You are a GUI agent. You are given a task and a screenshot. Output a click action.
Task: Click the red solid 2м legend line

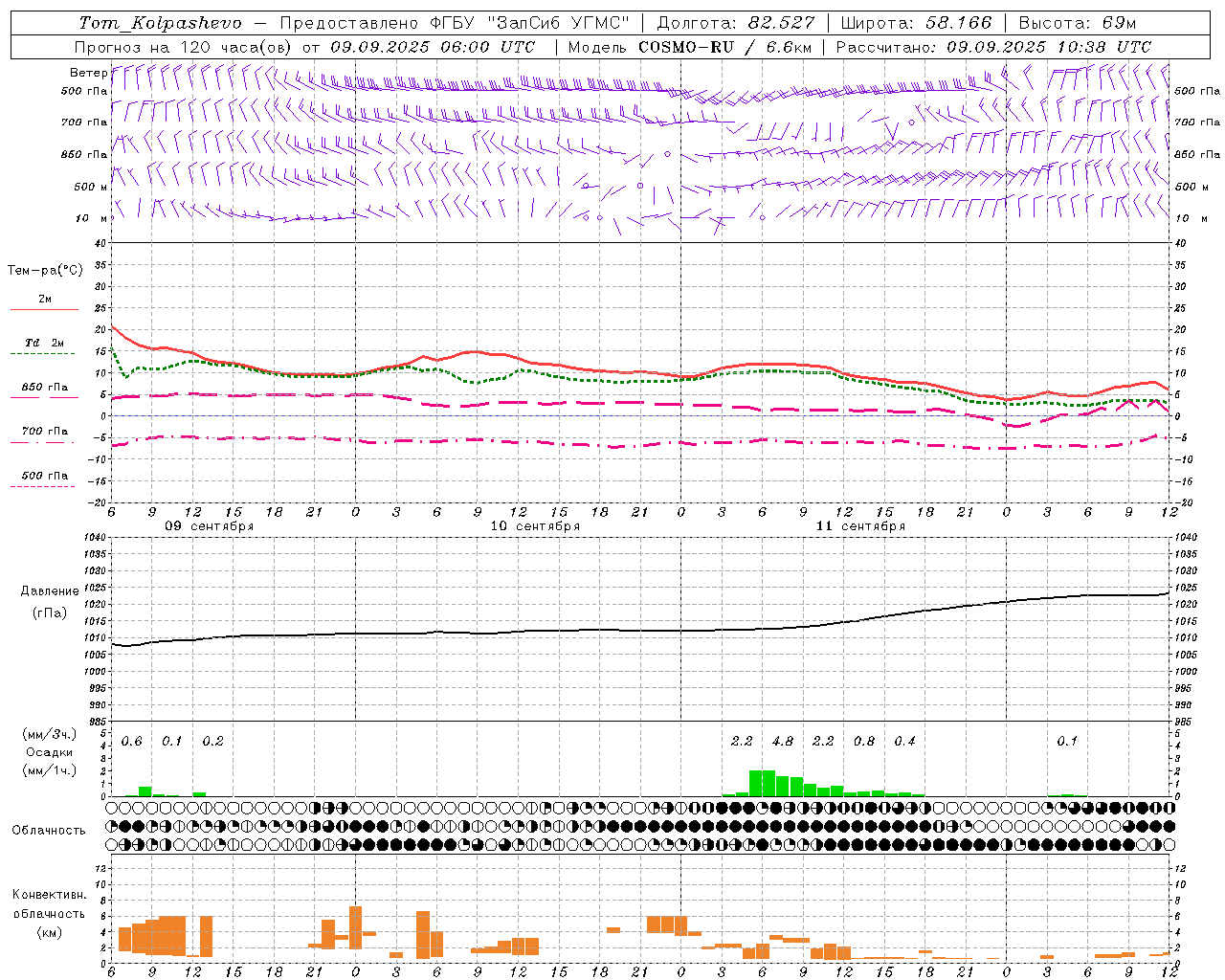click(x=44, y=310)
